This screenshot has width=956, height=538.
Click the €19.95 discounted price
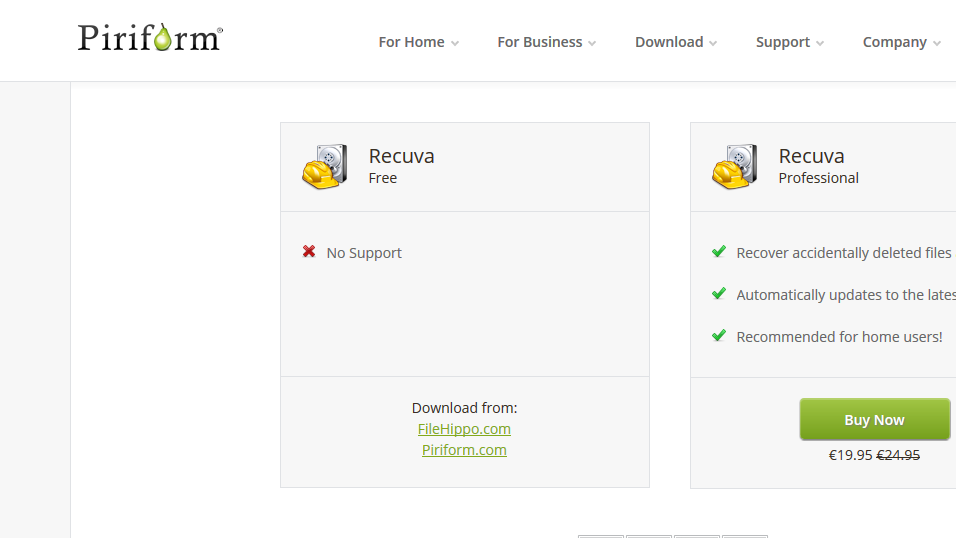coord(851,455)
